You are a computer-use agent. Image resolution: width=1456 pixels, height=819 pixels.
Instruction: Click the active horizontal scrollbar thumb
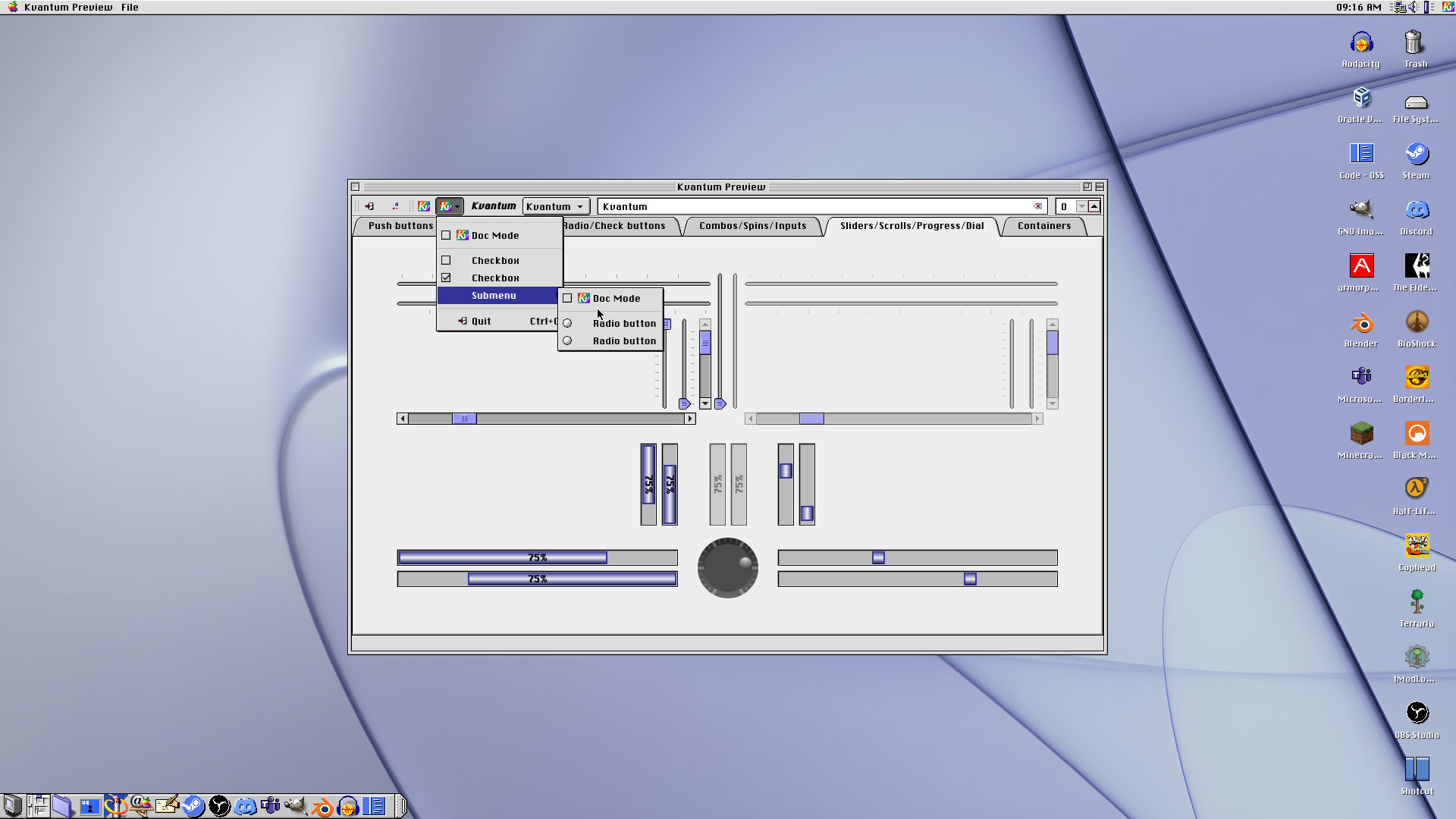point(464,419)
